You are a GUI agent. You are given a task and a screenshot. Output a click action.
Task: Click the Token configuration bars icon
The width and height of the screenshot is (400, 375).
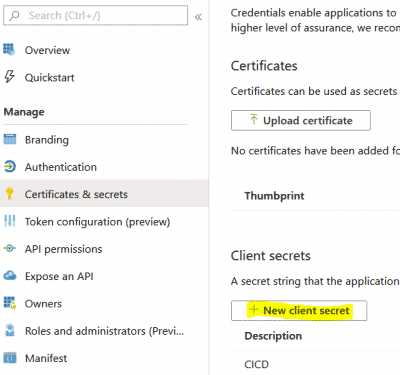pos(10,221)
